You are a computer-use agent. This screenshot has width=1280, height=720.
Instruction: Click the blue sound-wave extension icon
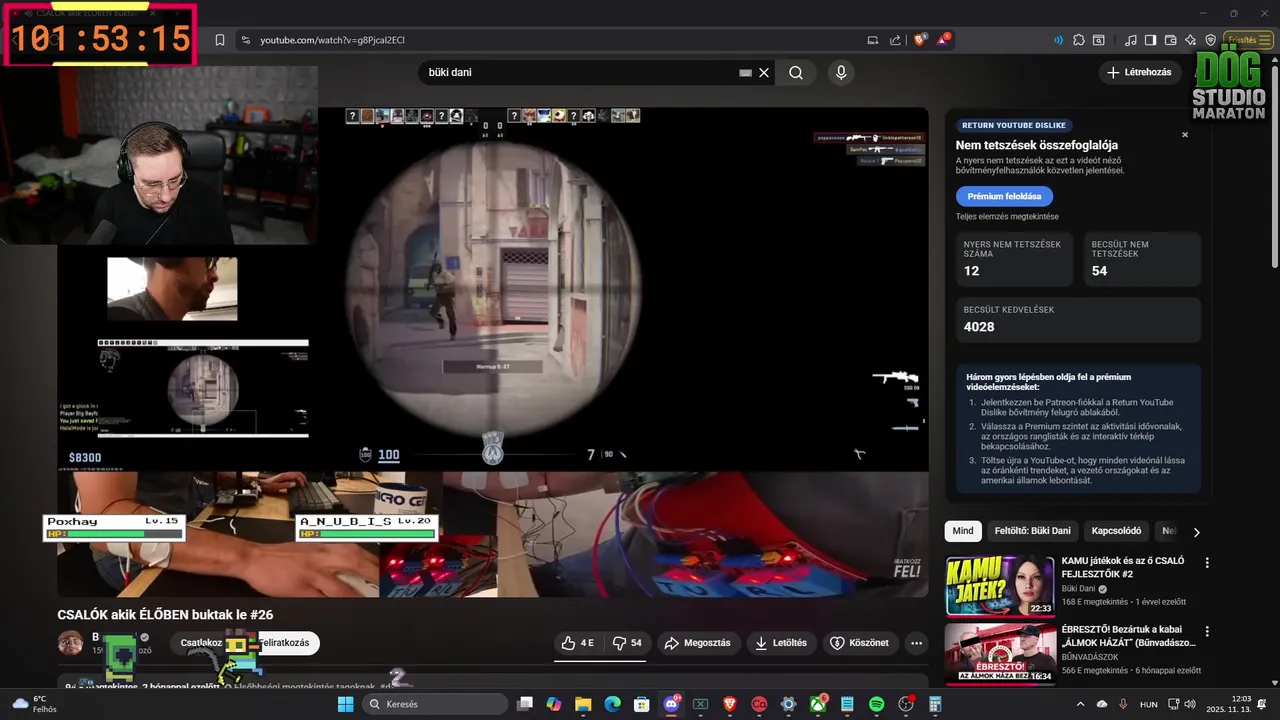(x=1058, y=40)
